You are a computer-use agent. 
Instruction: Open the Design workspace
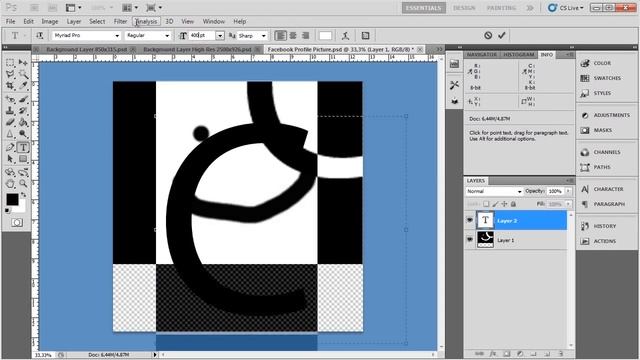pos(464,8)
